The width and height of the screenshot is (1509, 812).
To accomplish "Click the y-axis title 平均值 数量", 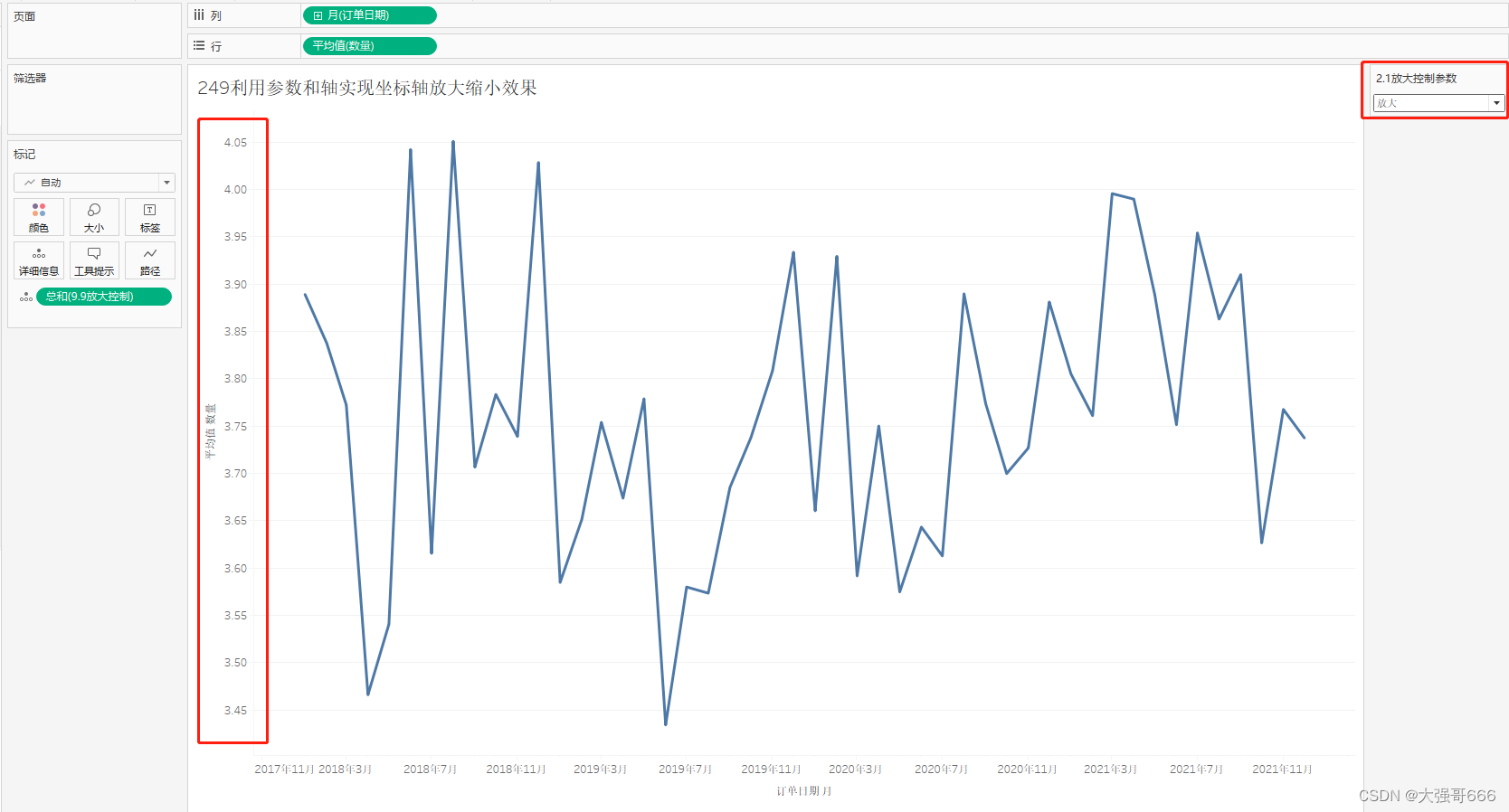I will coord(210,431).
